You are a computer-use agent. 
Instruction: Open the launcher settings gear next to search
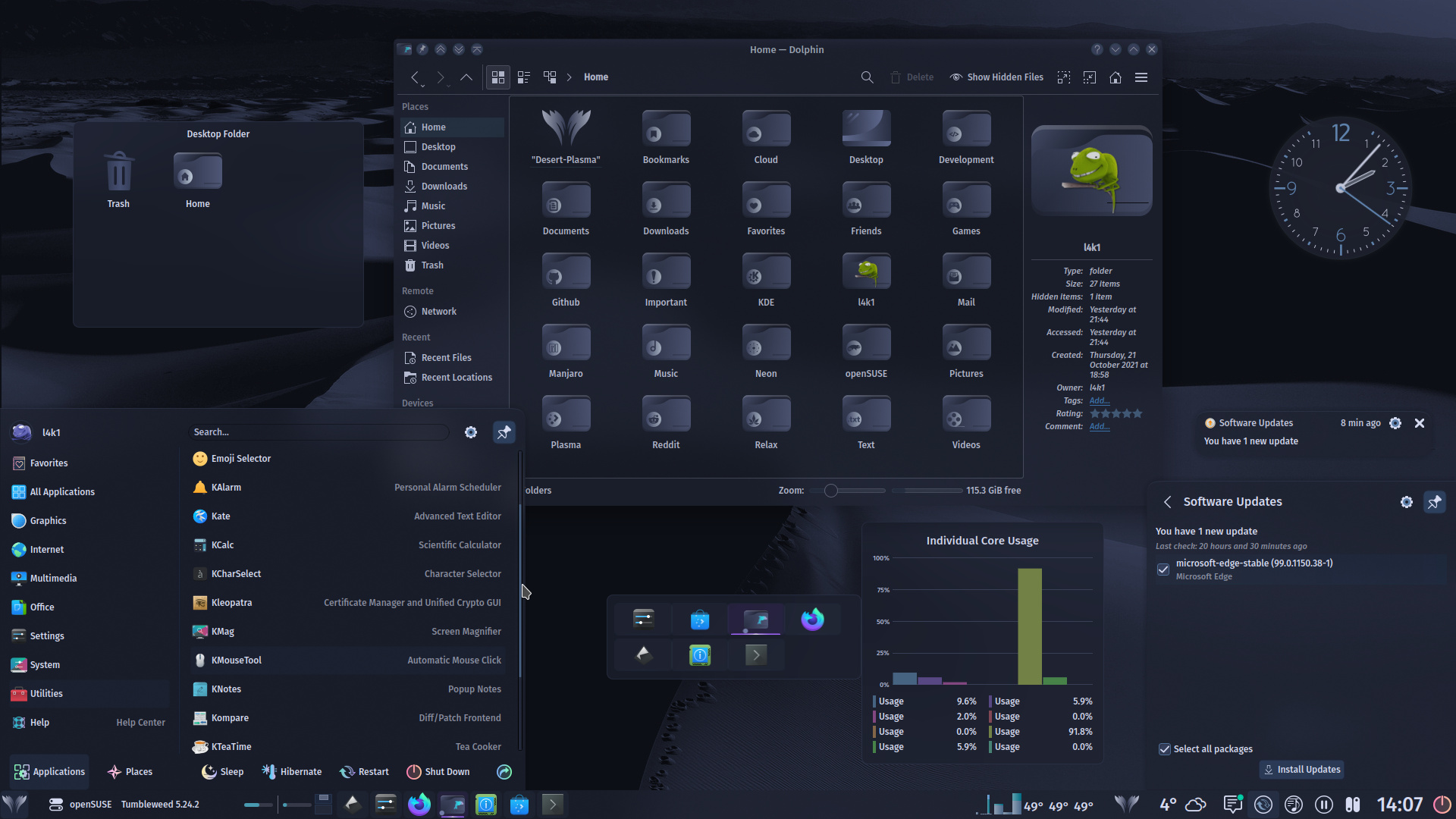471,432
